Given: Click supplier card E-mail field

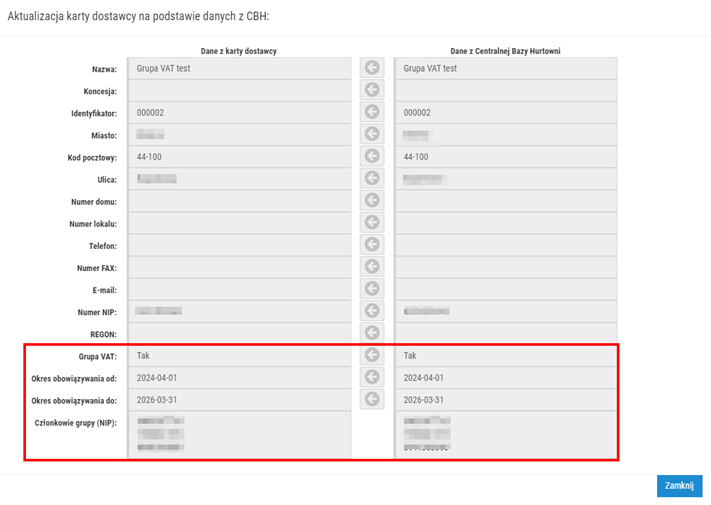Looking at the screenshot, I should pos(239,289).
